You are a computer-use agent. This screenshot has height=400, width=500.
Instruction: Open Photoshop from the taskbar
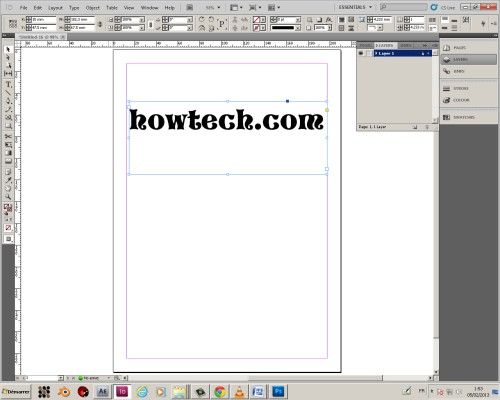click(x=278, y=391)
